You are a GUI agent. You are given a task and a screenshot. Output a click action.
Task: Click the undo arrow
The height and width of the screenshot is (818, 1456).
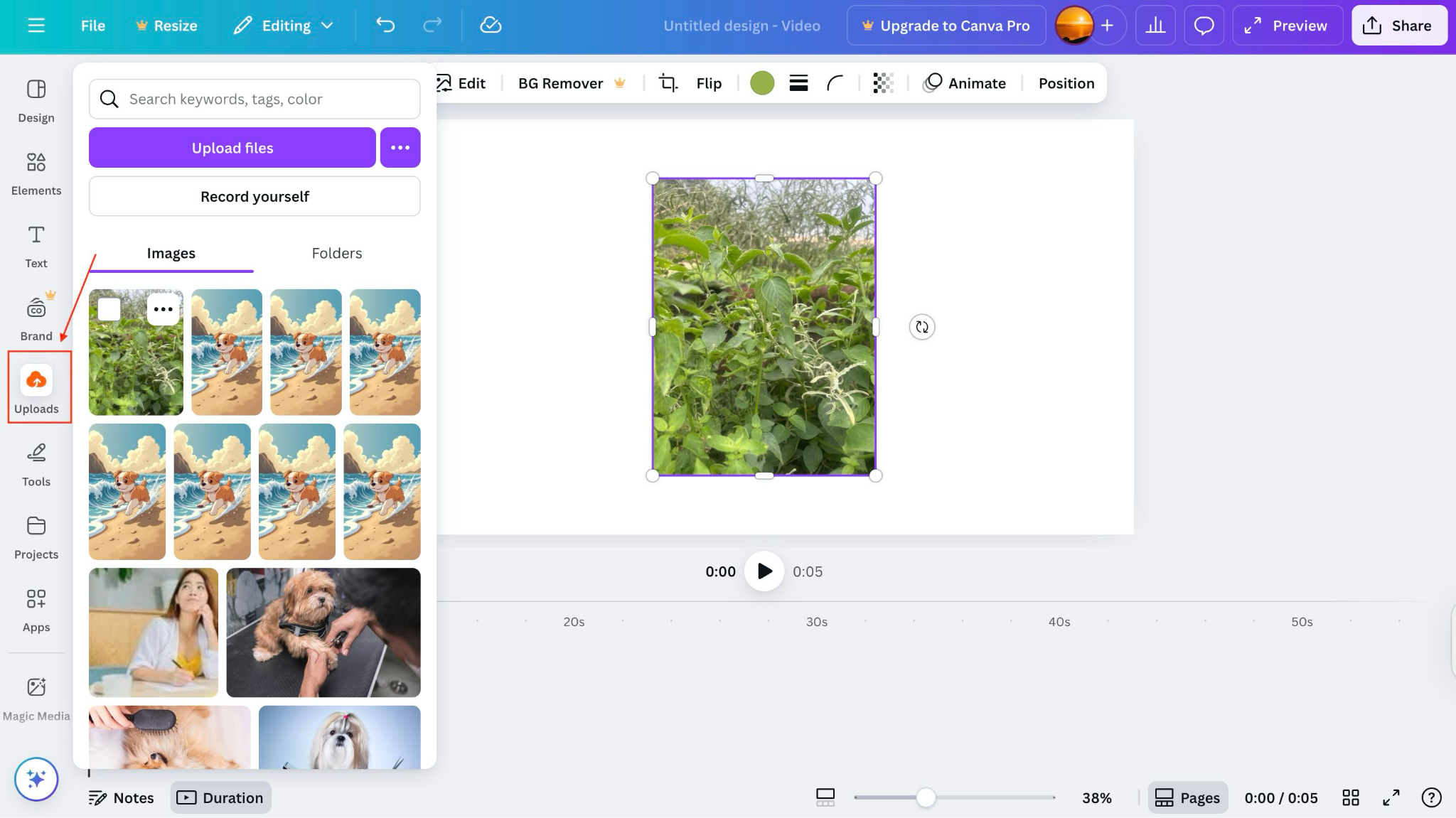coord(385,26)
